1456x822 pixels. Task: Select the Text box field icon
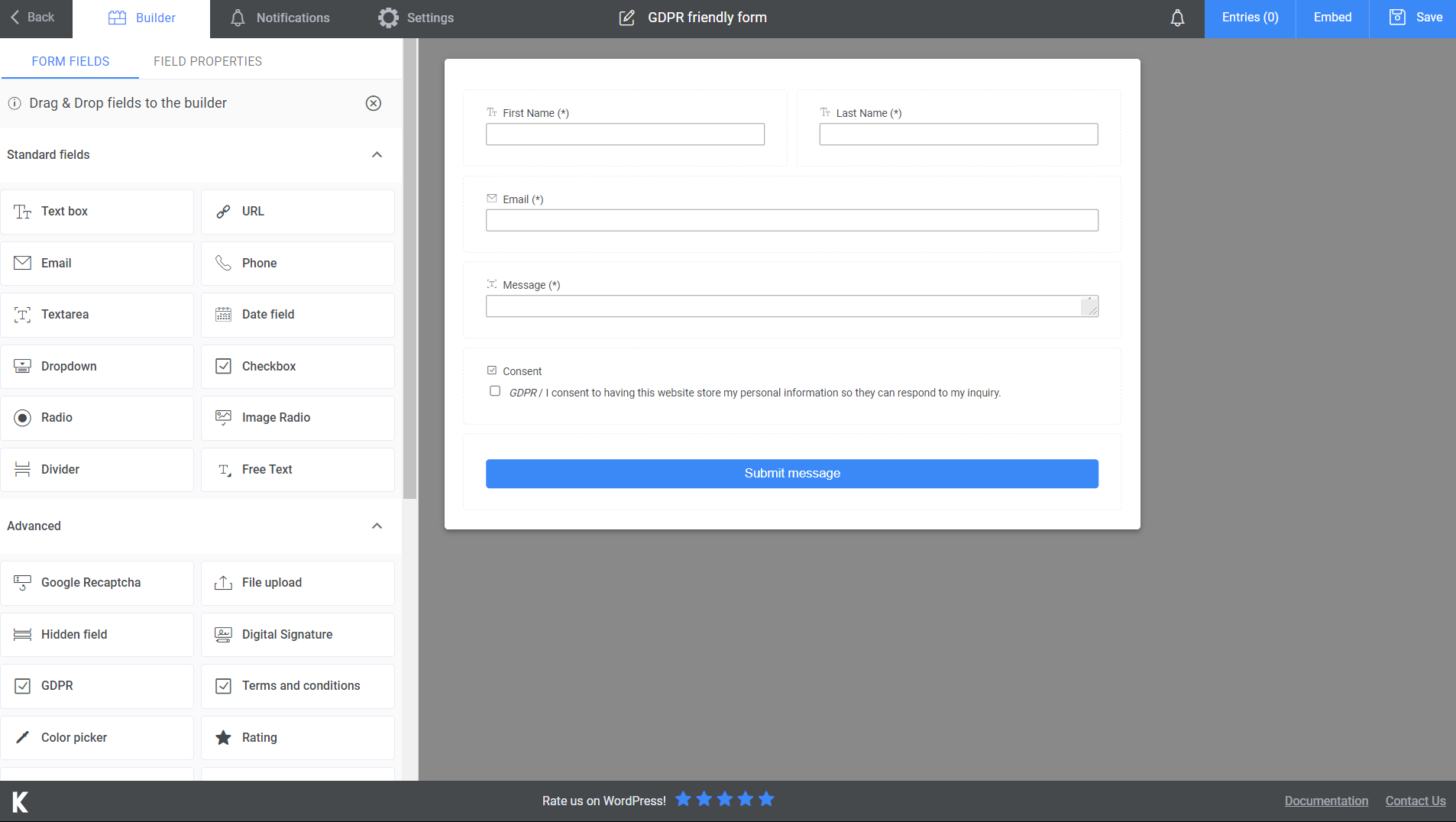click(23, 211)
